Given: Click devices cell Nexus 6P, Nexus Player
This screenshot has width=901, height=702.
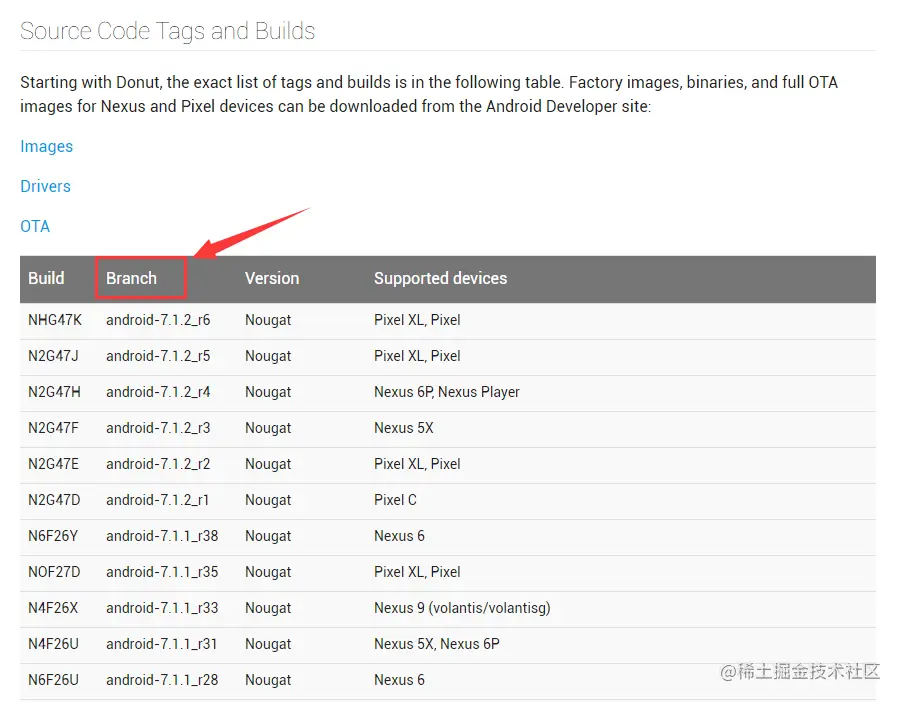Looking at the screenshot, I should (446, 392).
